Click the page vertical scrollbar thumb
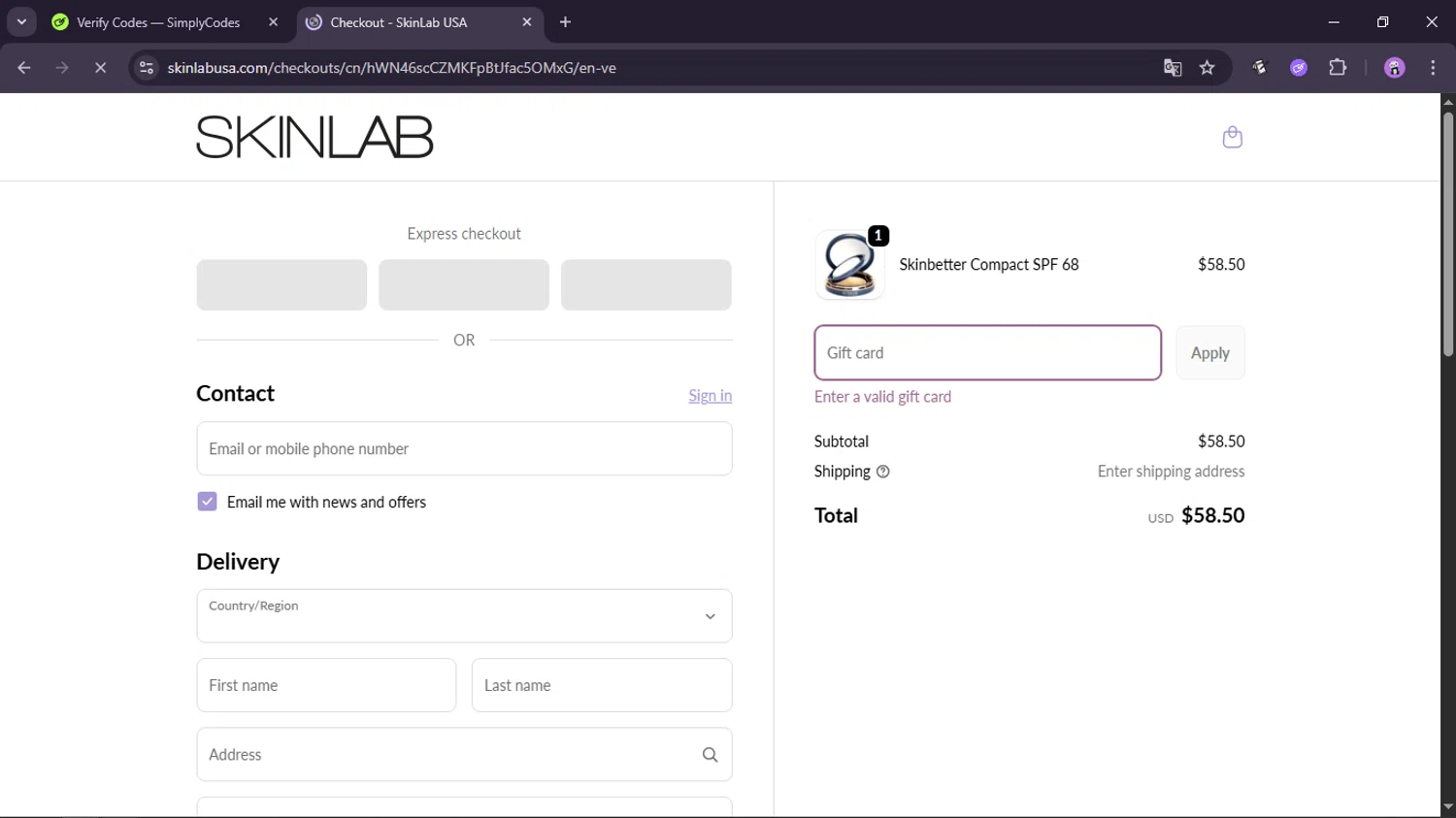Screen dimensions: 1456x818 coord(1448,235)
